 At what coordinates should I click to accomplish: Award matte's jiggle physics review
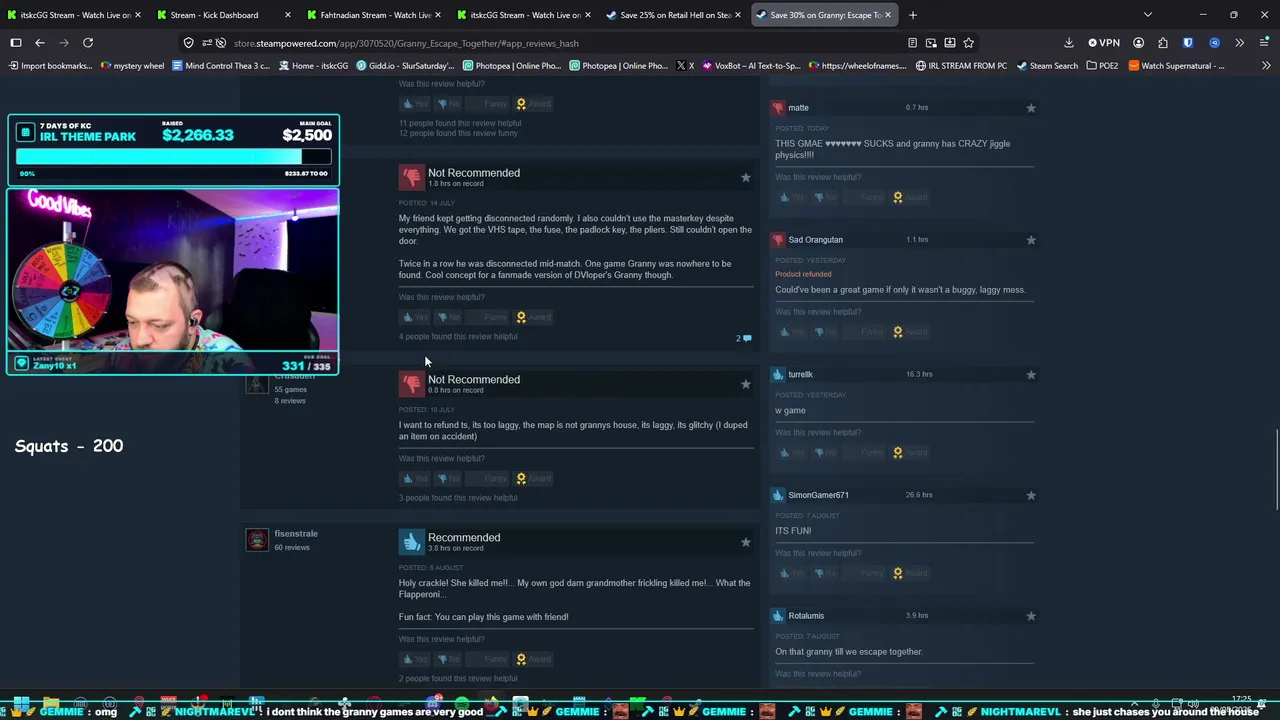(911, 197)
